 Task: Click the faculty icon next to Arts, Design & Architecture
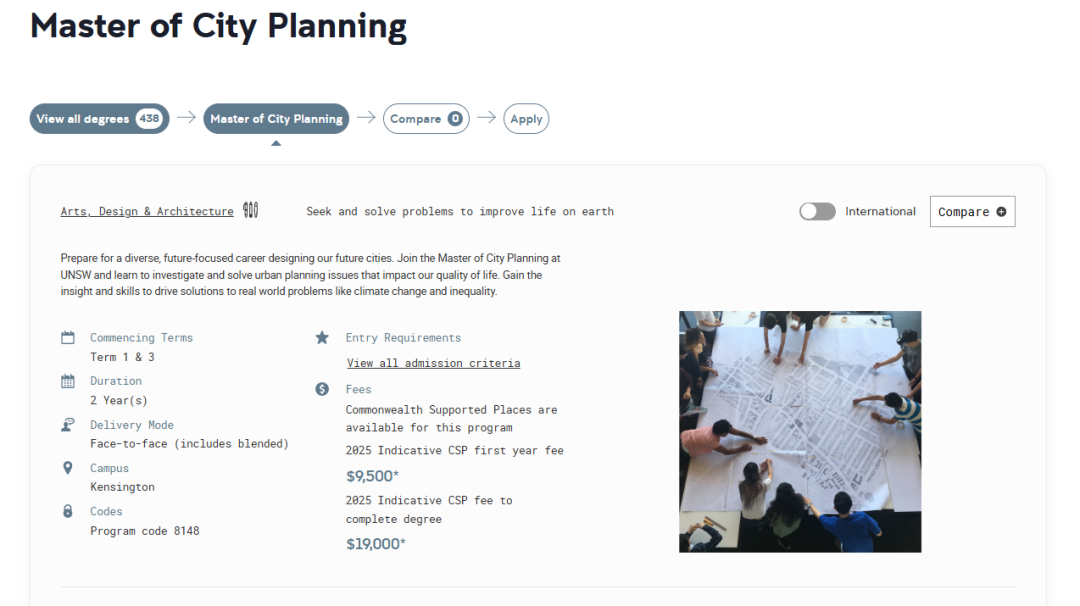251,211
